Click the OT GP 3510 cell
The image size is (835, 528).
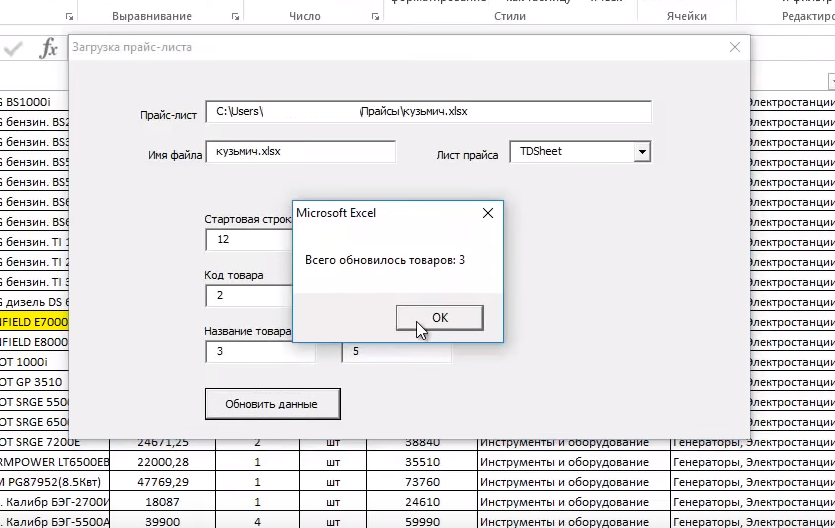[34, 382]
